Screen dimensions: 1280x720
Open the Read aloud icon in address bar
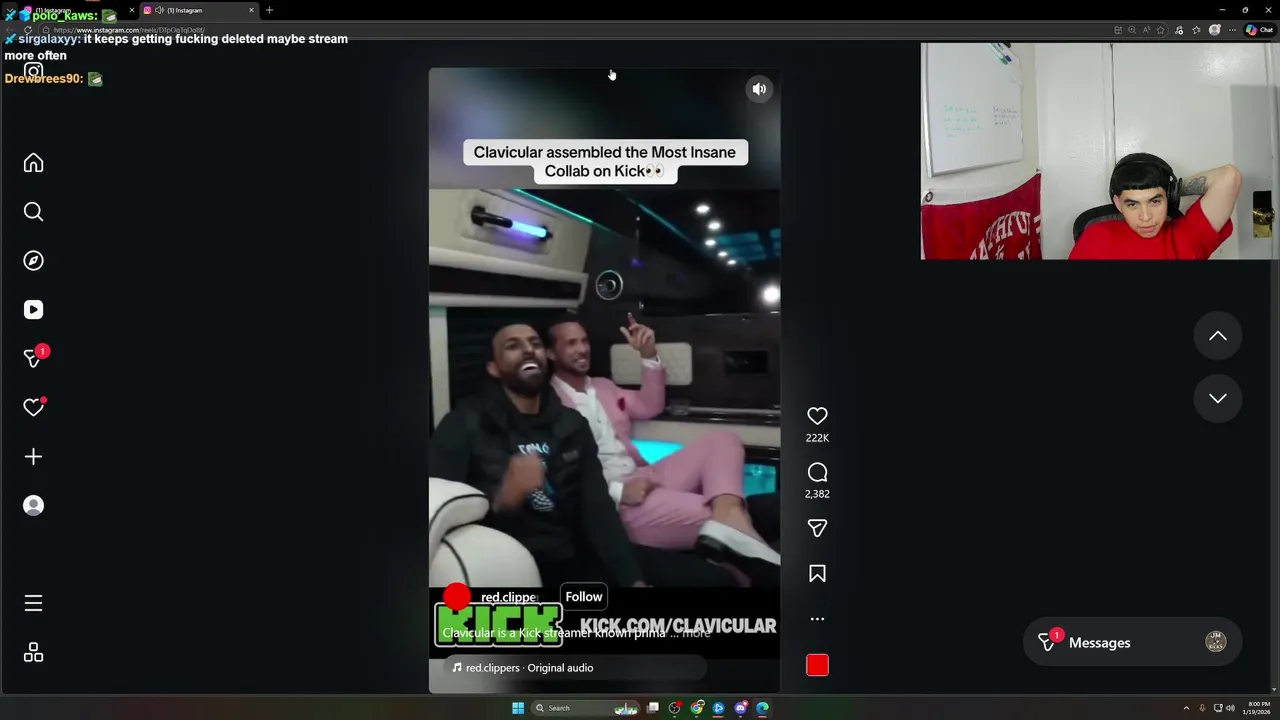pyautogui.click(x=1149, y=30)
